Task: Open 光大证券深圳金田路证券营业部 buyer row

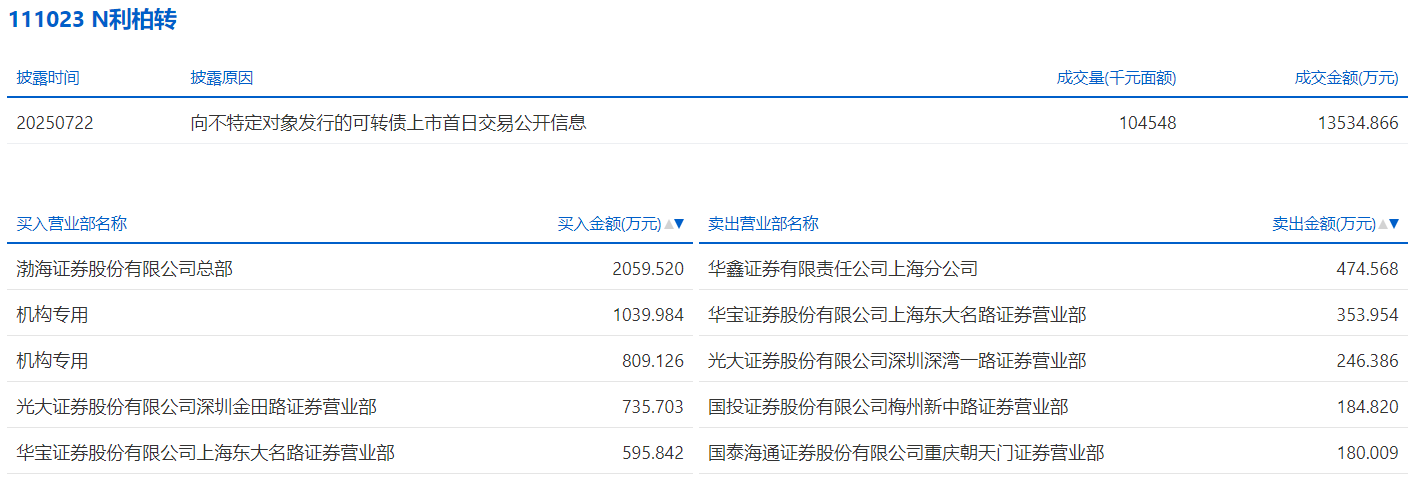Action: (x=197, y=407)
